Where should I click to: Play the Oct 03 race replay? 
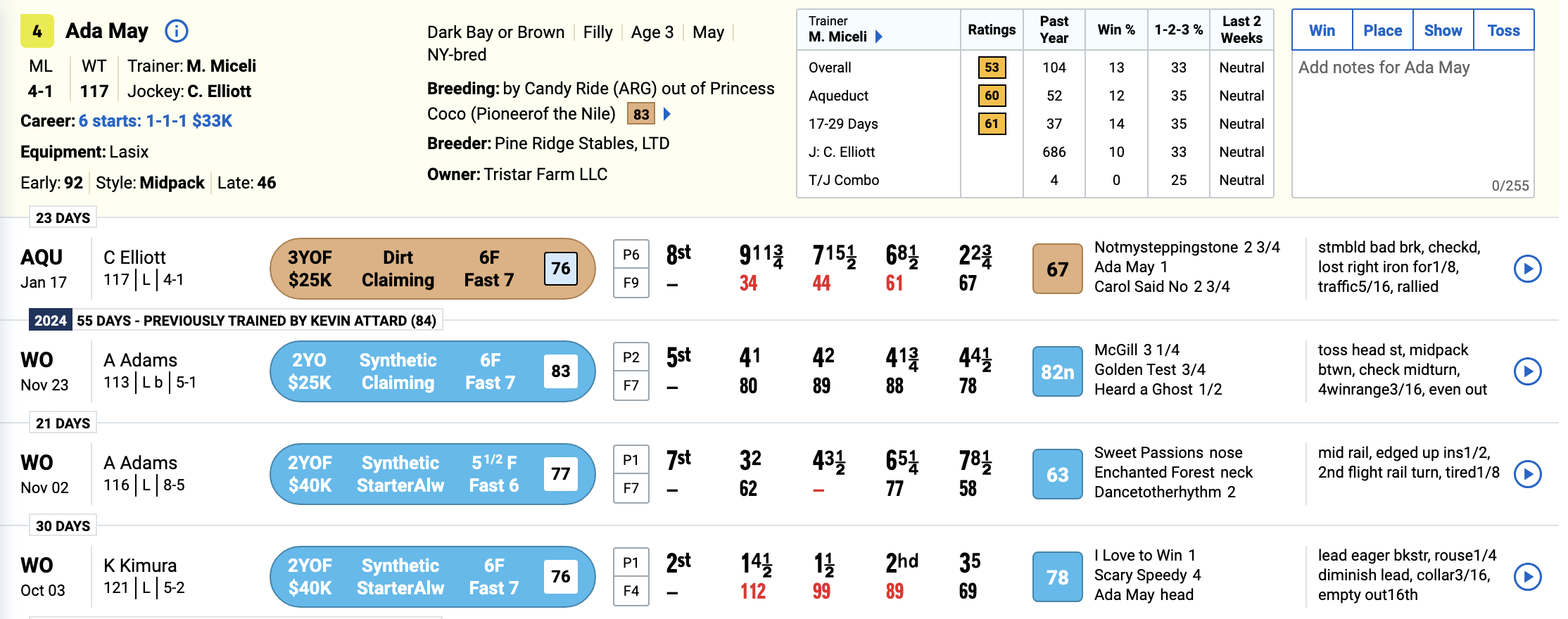pyautogui.click(x=1527, y=577)
